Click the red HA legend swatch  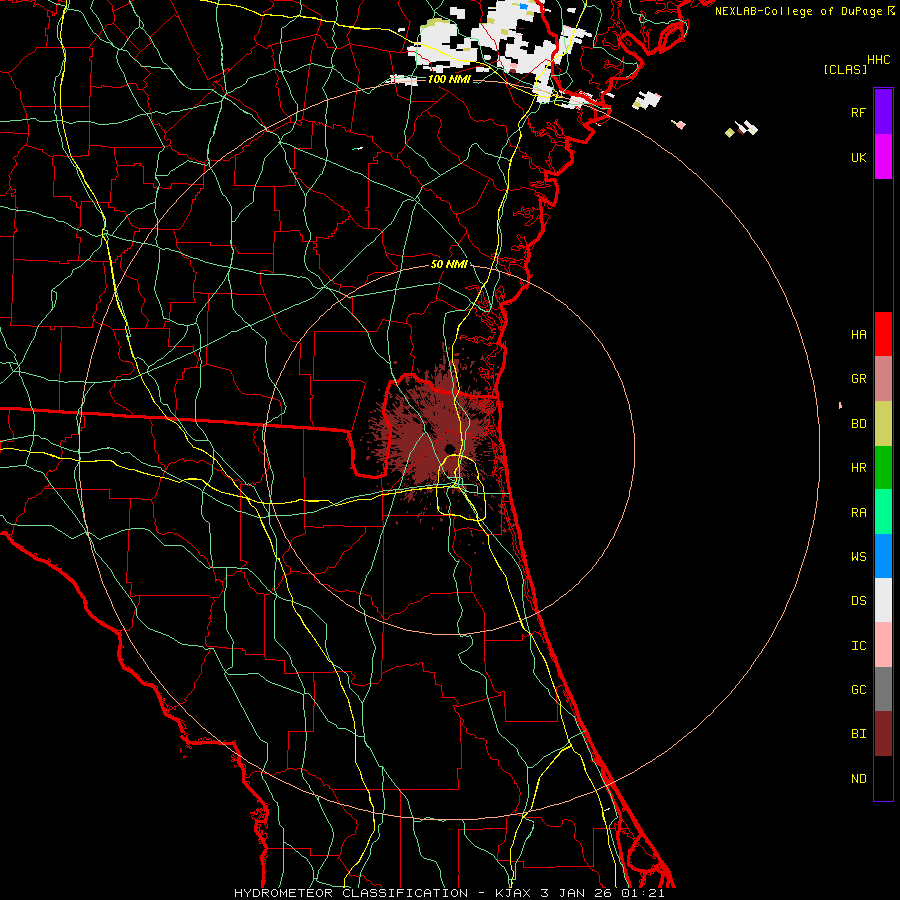(883, 334)
